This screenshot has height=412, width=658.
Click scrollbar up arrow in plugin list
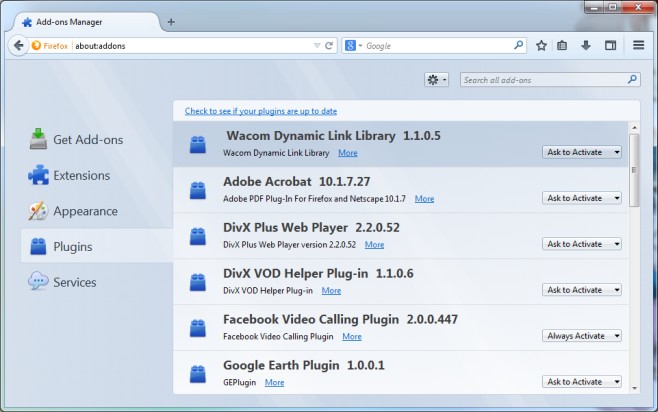coord(634,128)
